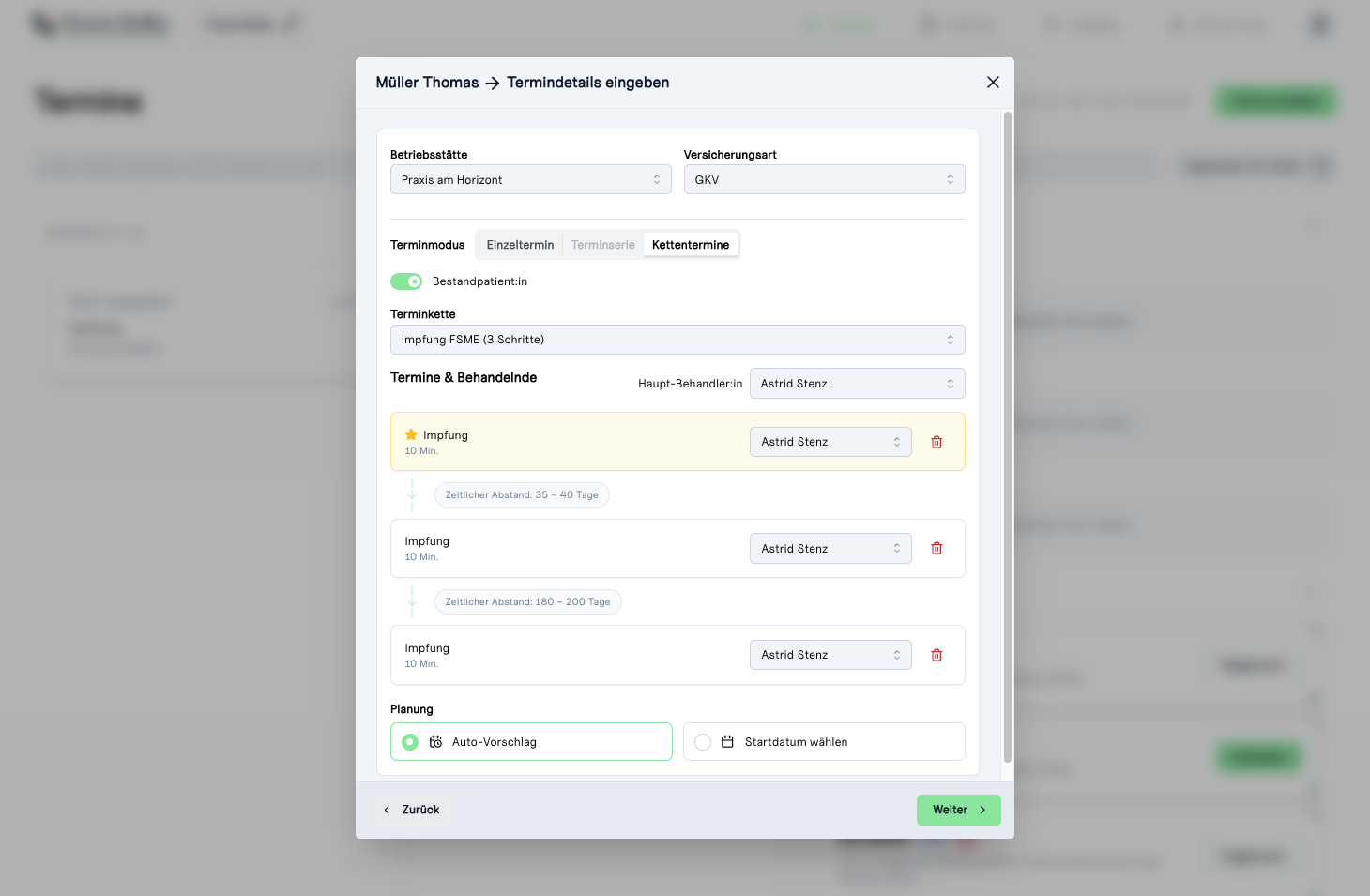Open the Betriebsstätte dropdown showing Praxis am Horizont

[531, 180]
